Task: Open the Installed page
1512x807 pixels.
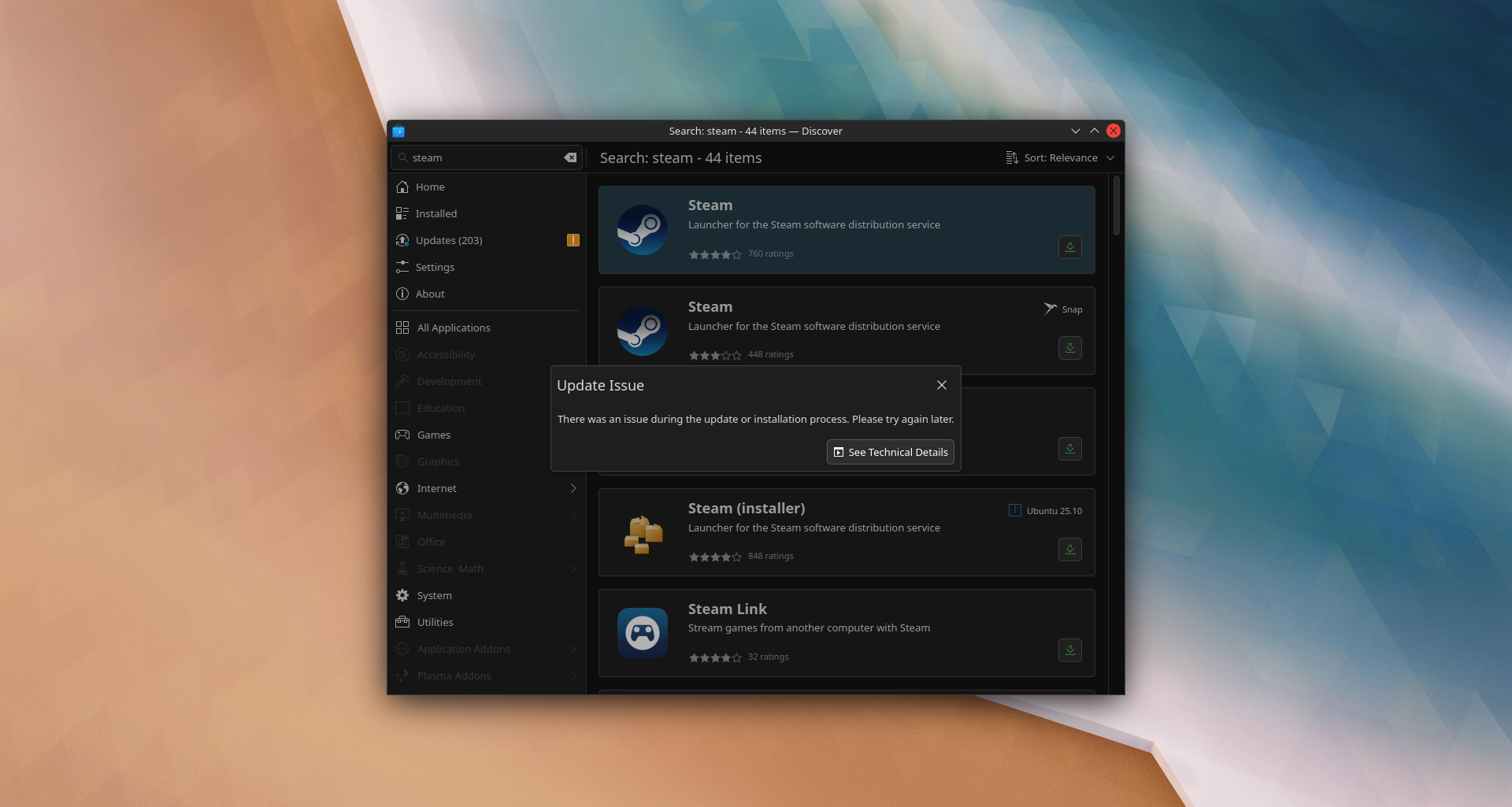Action: (x=487, y=213)
